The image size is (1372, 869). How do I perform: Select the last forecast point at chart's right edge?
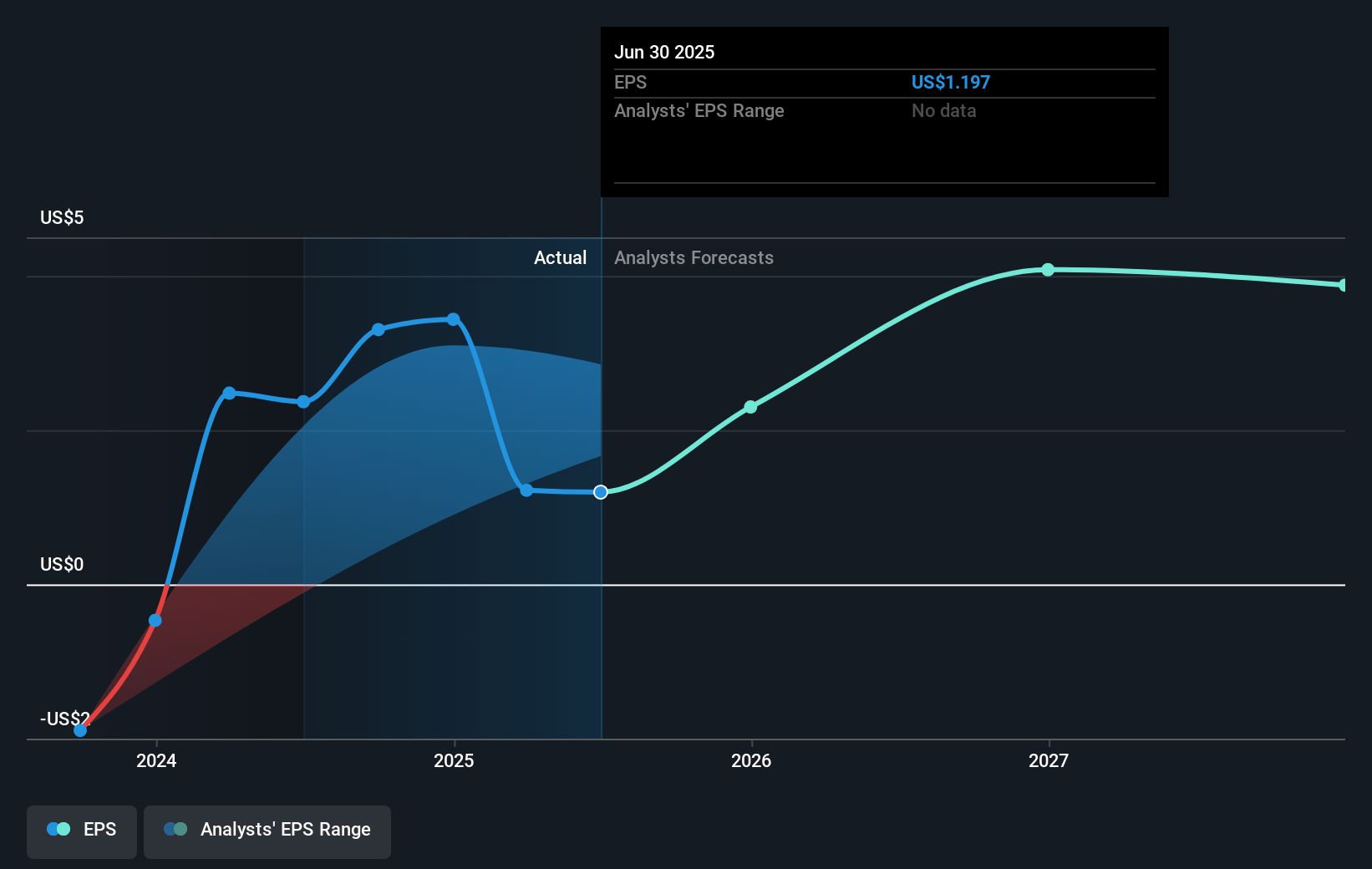[x=1344, y=285]
